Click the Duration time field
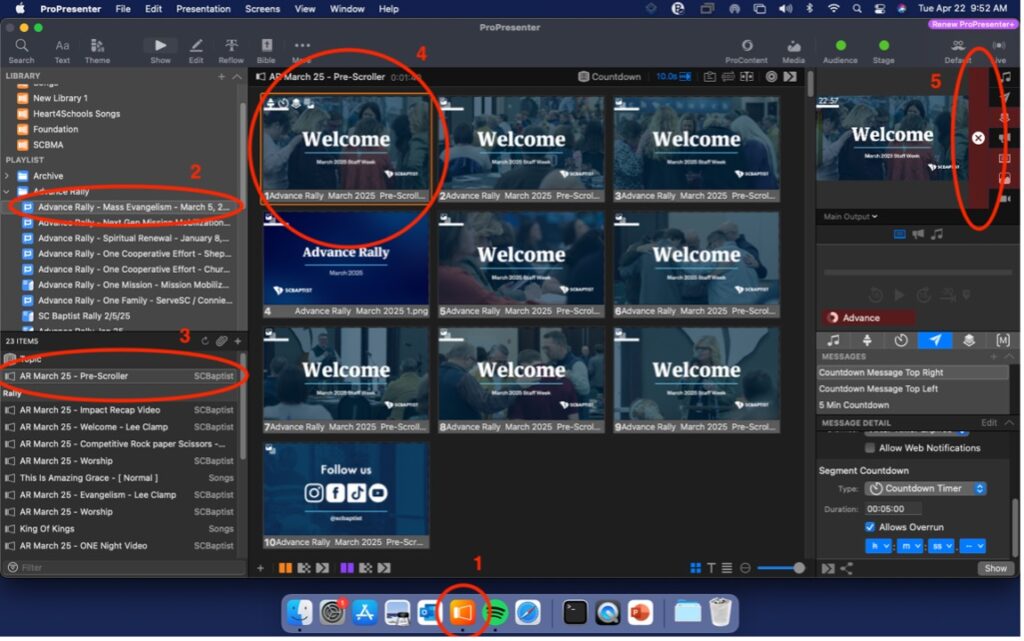The image size is (1024, 641). (x=893, y=509)
